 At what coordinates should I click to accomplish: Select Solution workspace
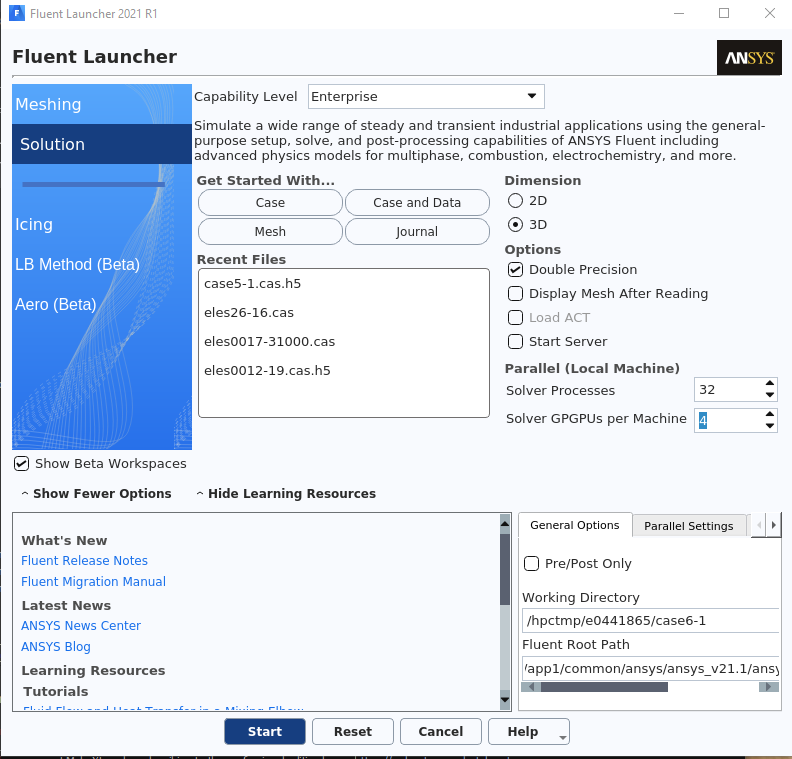(x=102, y=144)
